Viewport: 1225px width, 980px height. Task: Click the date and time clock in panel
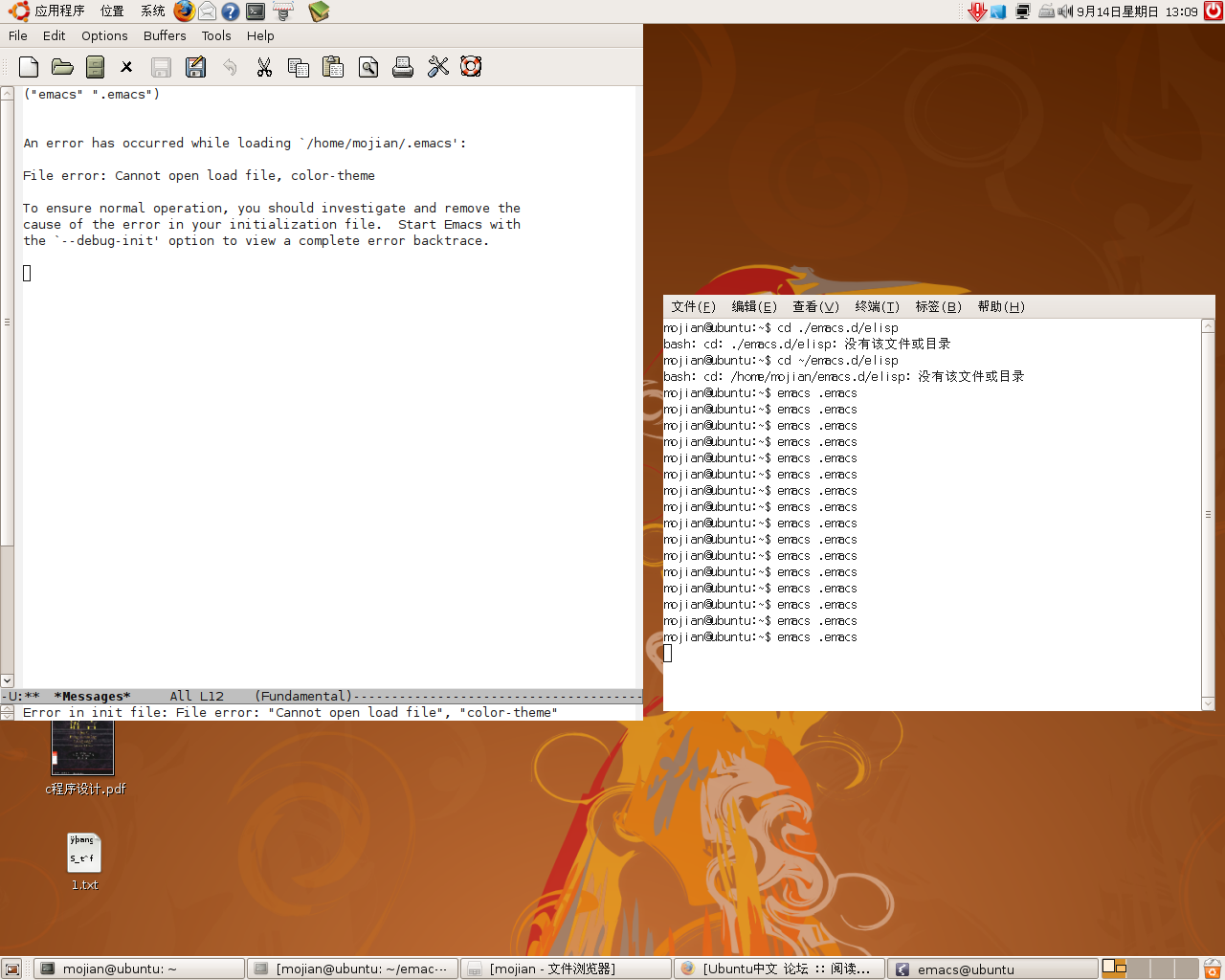[1137, 11]
